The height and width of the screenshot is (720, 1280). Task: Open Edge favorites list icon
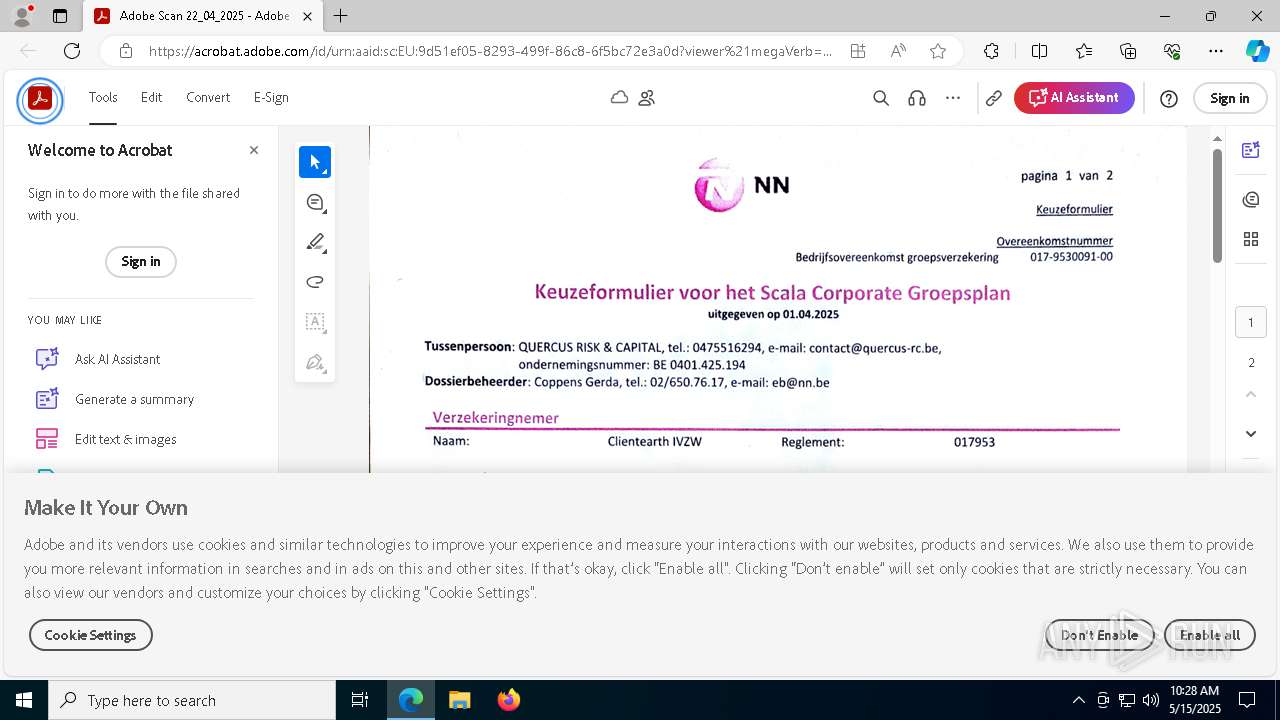click(1084, 51)
